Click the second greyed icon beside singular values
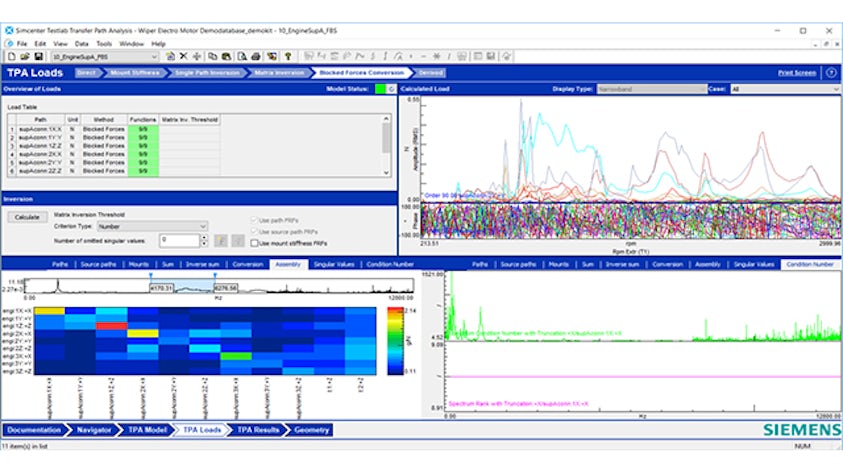This screenshot has height=474, width=843. point(238,241)
